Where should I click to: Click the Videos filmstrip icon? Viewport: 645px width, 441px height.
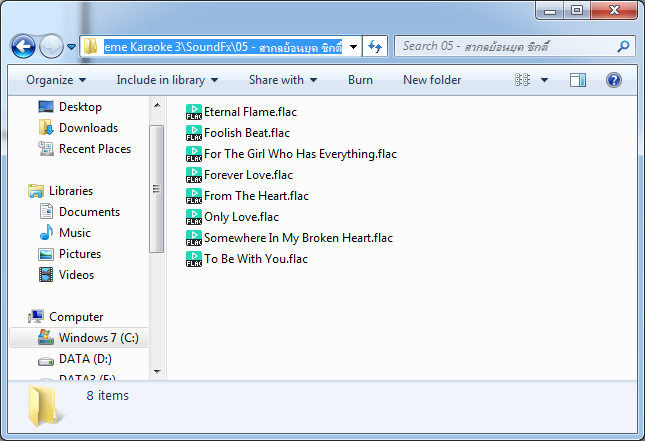46,274
